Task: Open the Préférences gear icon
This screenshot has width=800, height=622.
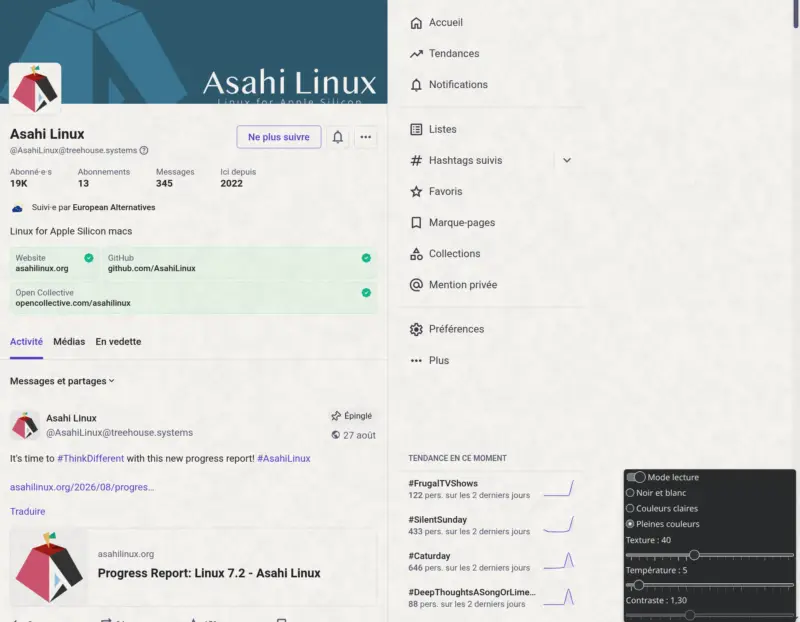Action: pos(416,329)
